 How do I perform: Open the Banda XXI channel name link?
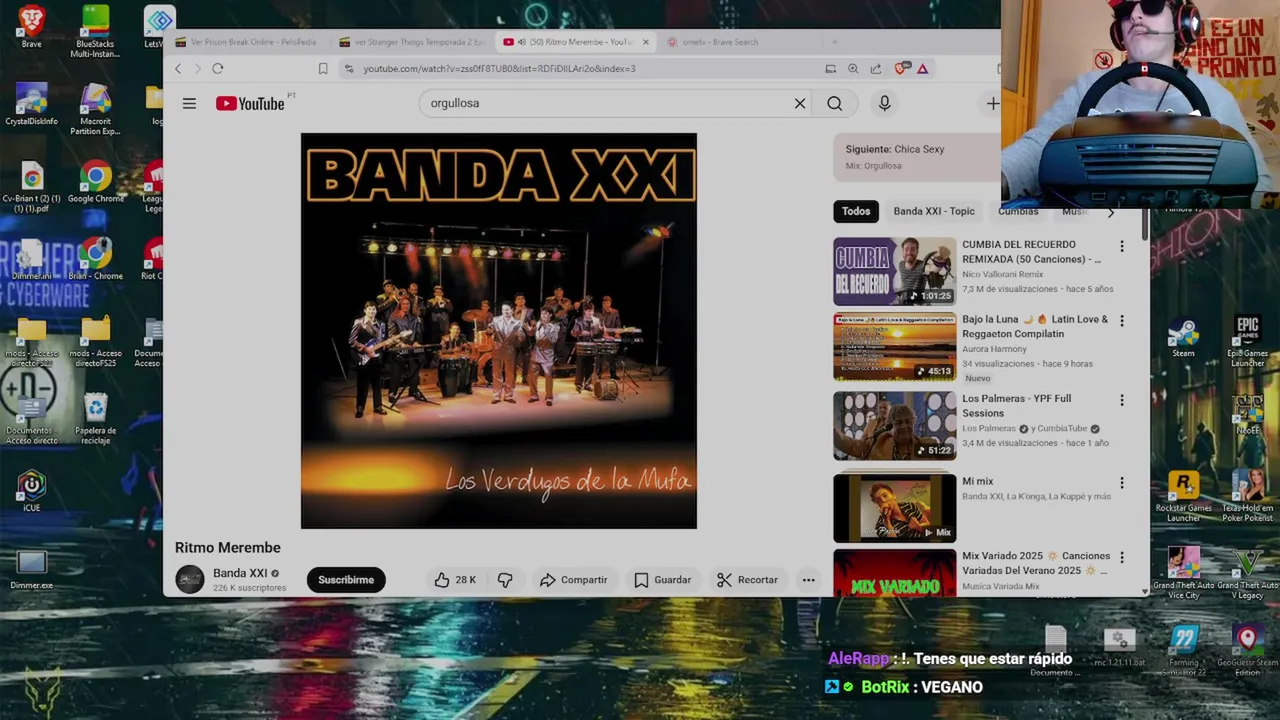[x=240, y=573]
